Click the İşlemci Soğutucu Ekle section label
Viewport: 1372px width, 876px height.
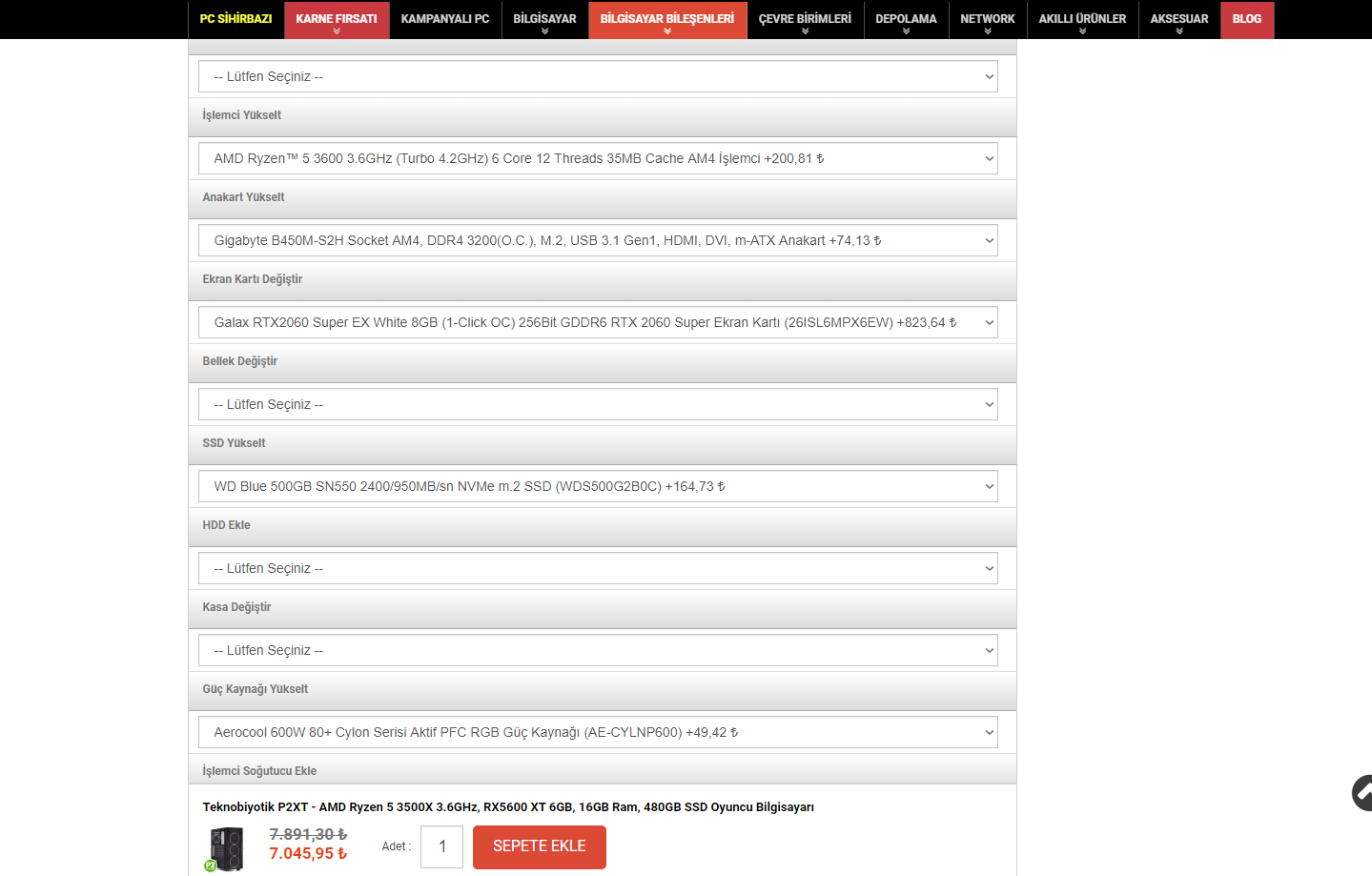(x=259, y=771)
